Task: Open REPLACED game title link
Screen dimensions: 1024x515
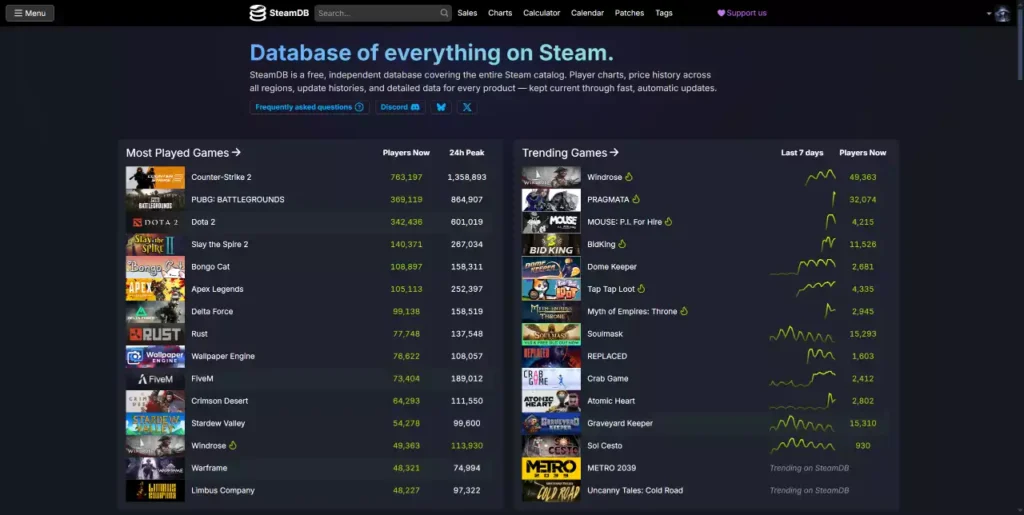Action: 607,356
